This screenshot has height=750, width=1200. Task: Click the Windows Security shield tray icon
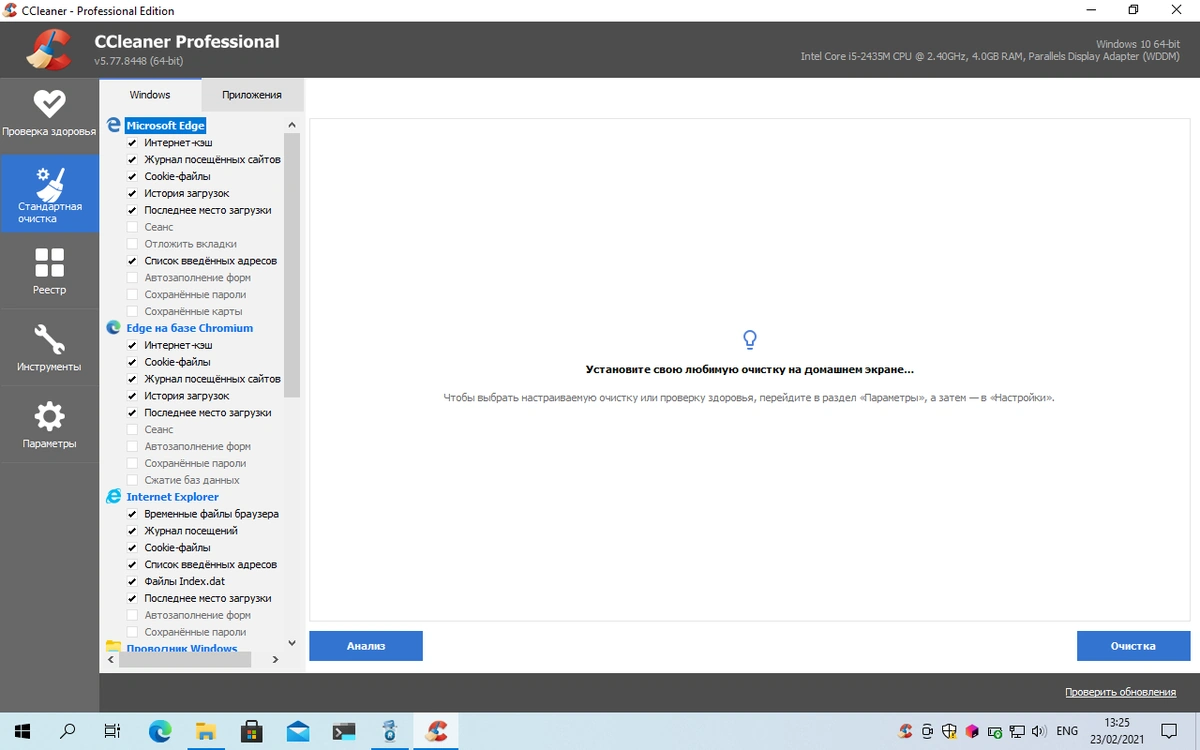(950, 731)
